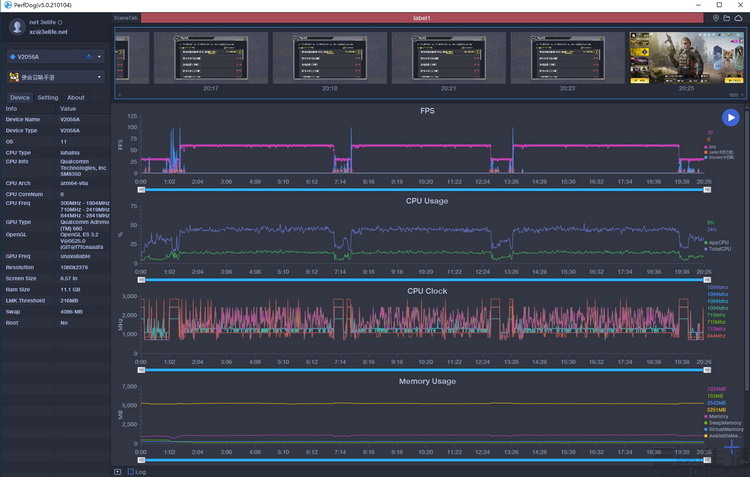
Task: Enable the Log checkbox
Action: pyautogui.click(x=131, y=472)
